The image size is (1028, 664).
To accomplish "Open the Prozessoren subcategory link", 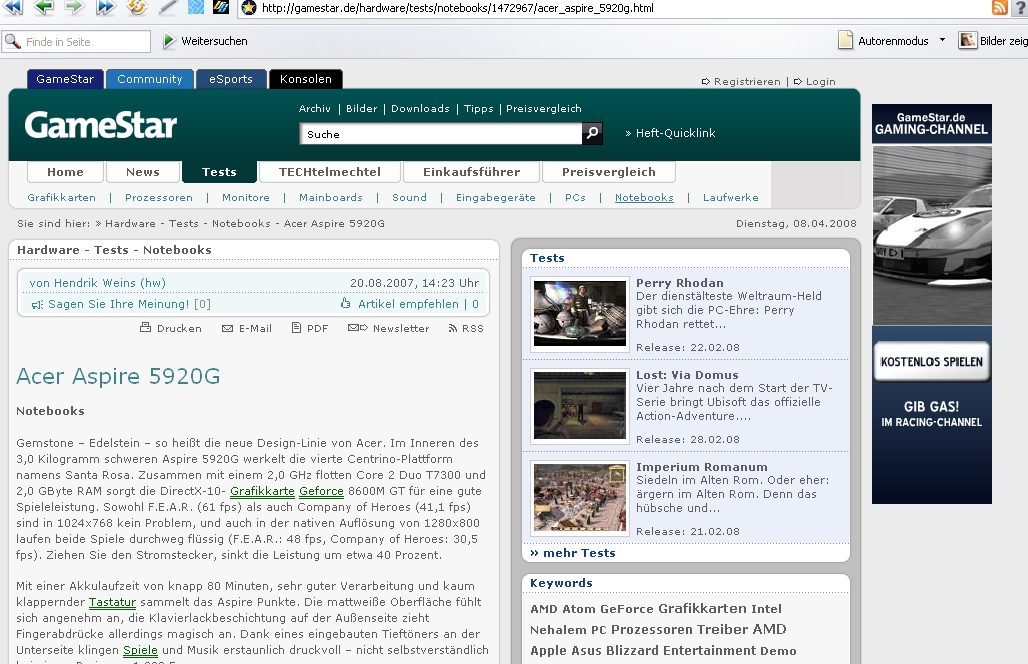I will click(x=159, y=197).
